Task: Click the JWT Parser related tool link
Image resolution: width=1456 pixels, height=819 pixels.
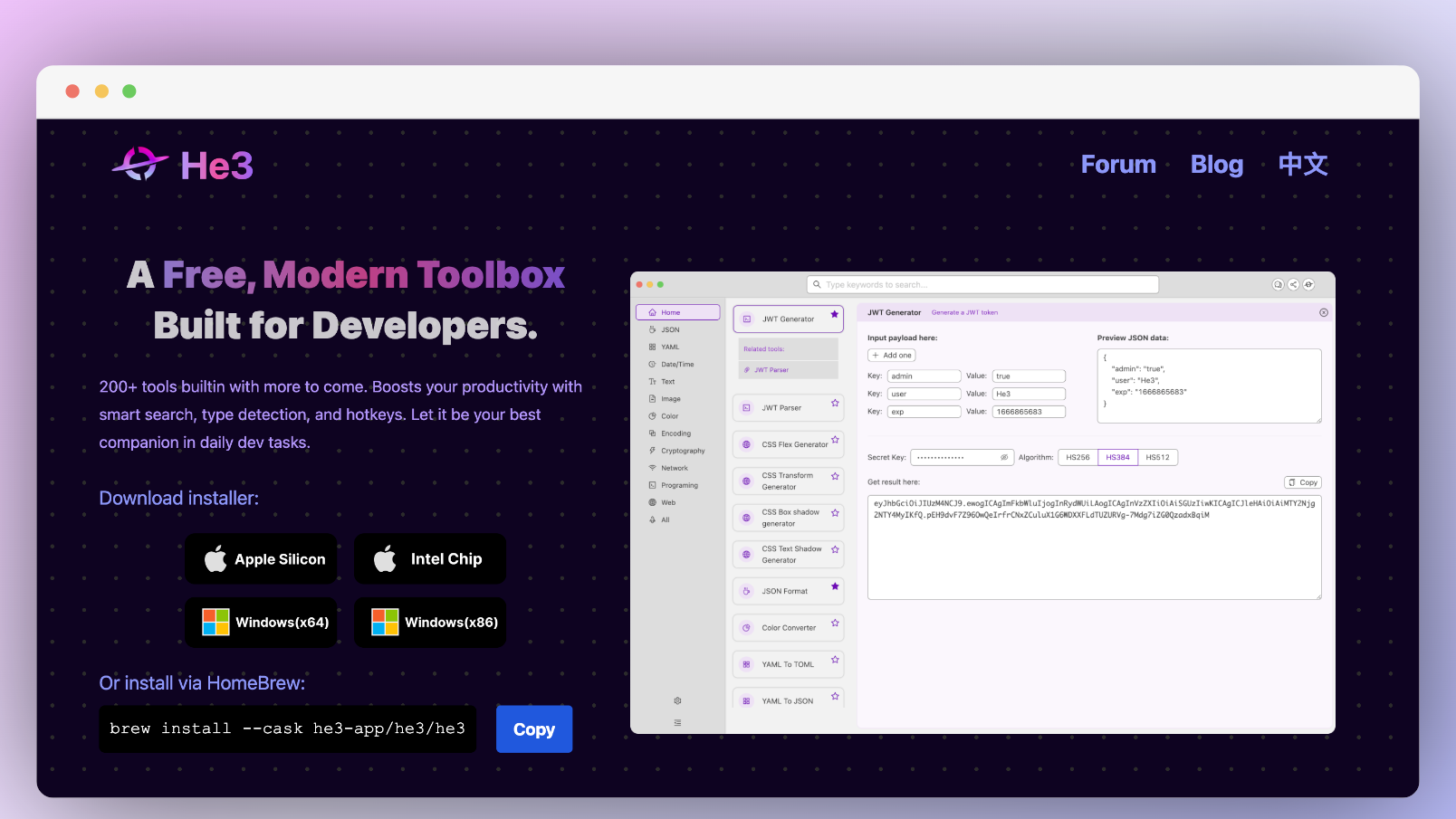Action: (x=771, y=369)
